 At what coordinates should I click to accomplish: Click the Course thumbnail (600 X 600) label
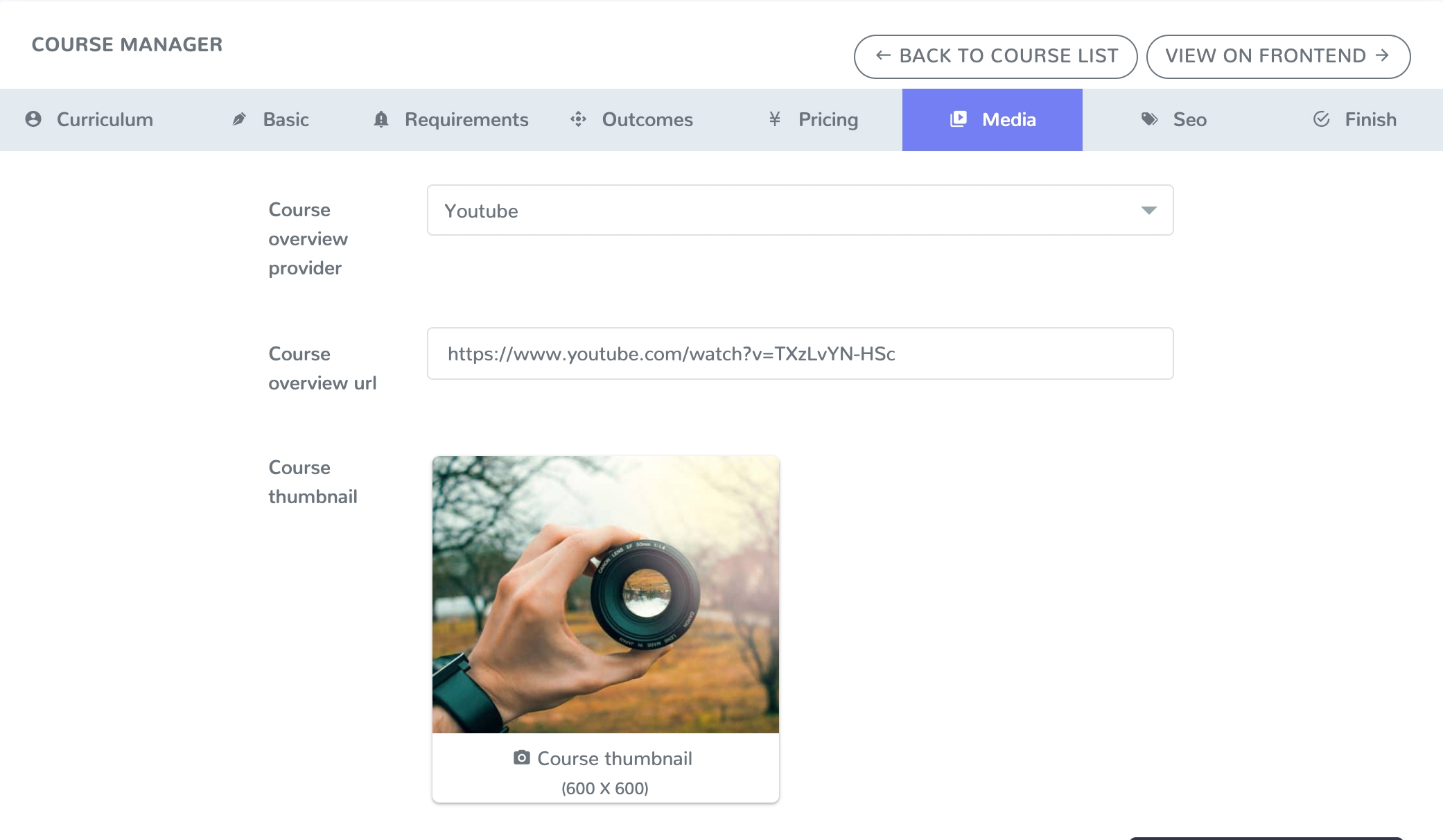pyautogui.click(x=606, y=772)
